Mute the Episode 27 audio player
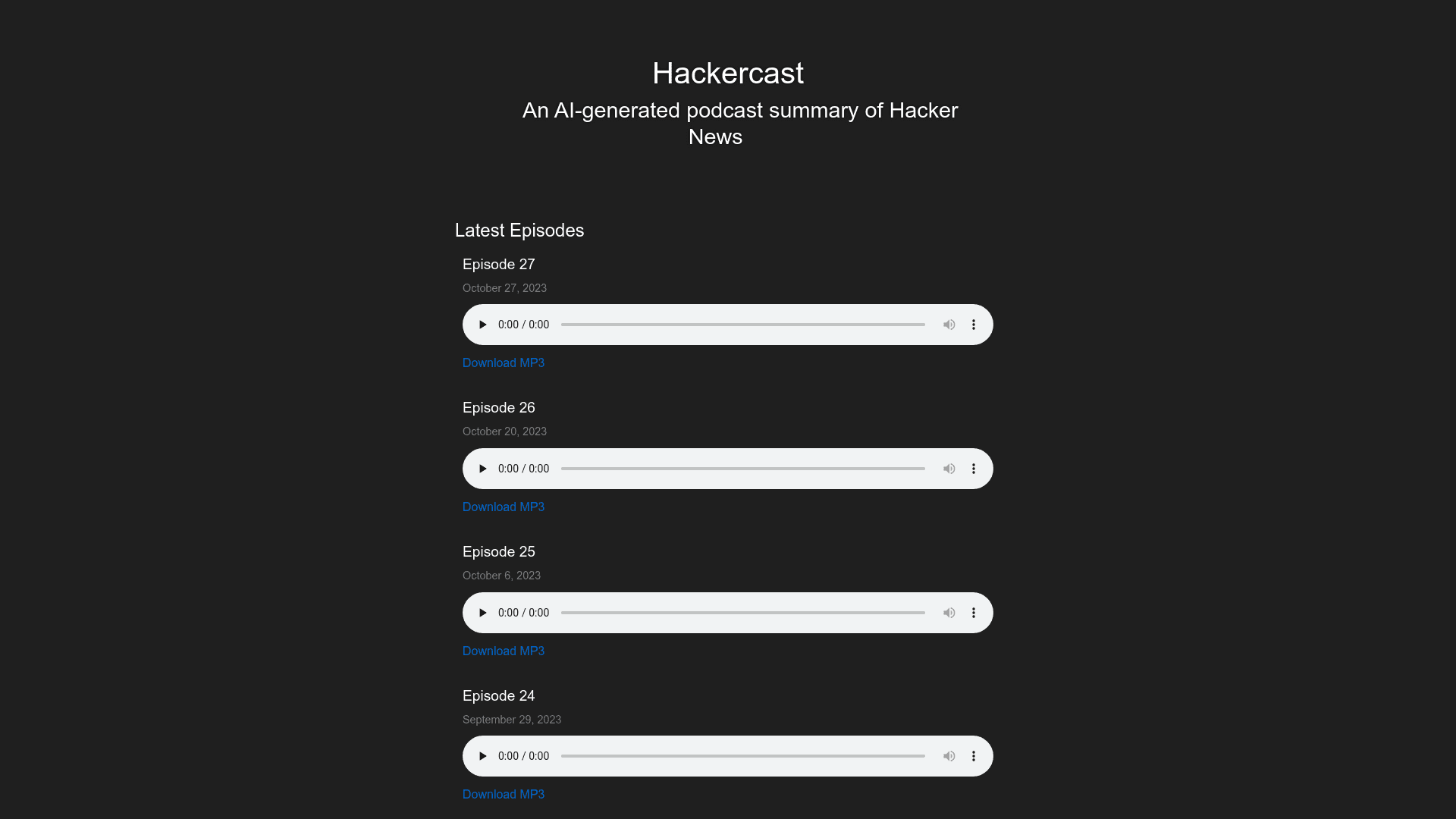 tap(949, 324)
